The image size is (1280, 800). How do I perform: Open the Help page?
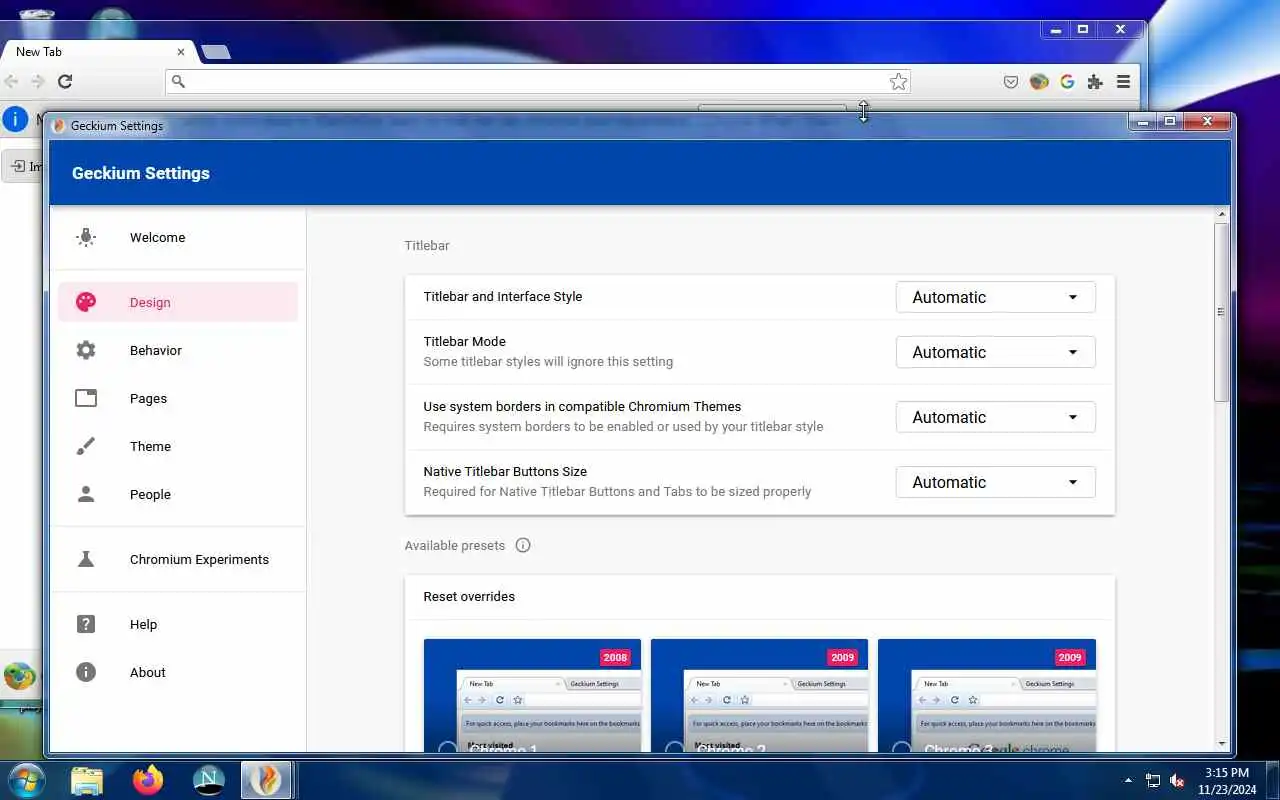pyautogui.click(x=178, y=624)
